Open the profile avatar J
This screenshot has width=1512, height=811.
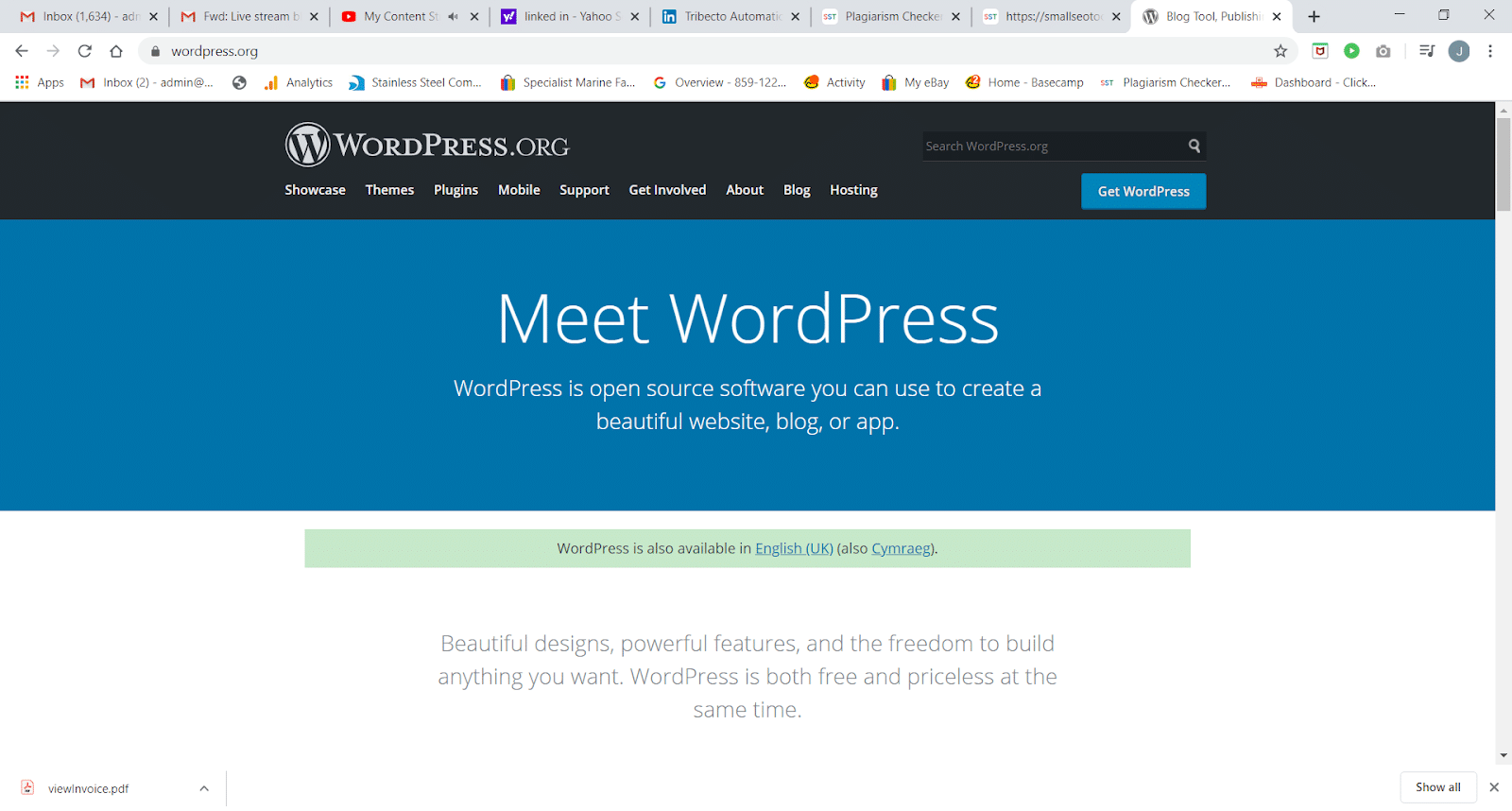[1459, 51]
